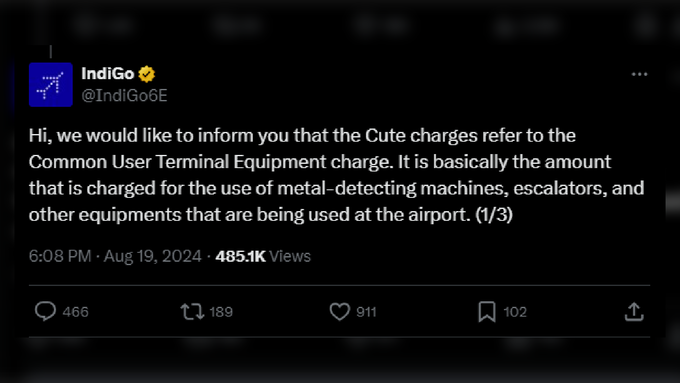
Task: Click the Aug 19, 2024 date
Action: coord(153,256)
